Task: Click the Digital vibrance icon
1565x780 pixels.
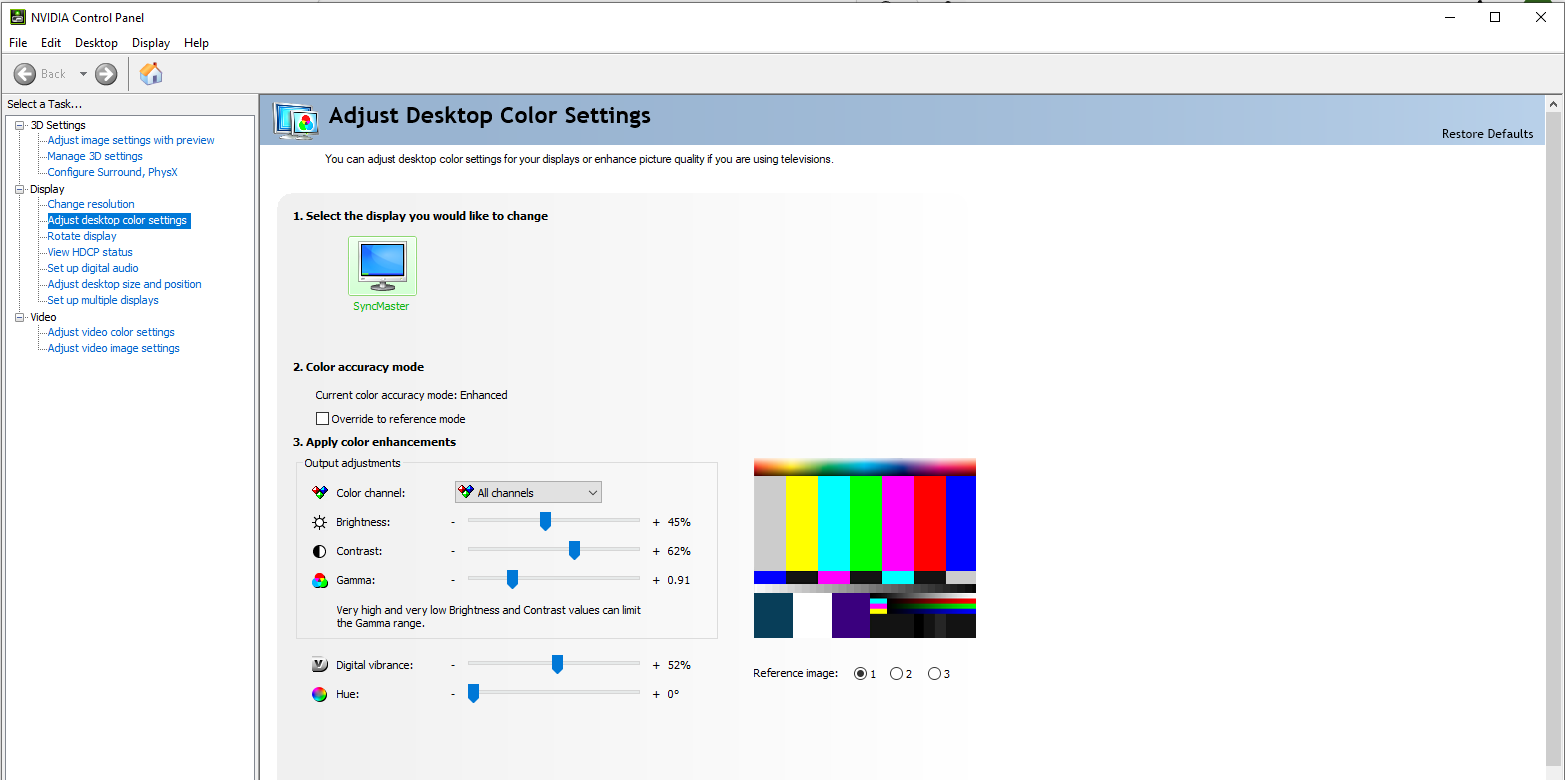Action: point(319,665)
